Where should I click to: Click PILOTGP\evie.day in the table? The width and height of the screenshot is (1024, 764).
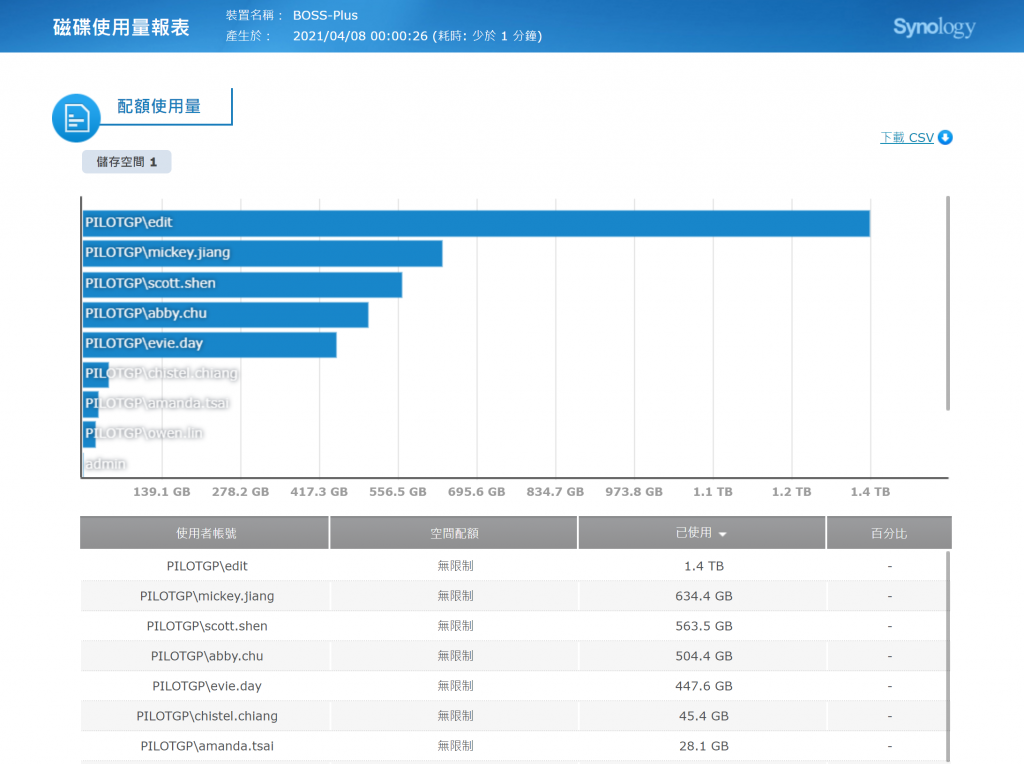point(207,686)
